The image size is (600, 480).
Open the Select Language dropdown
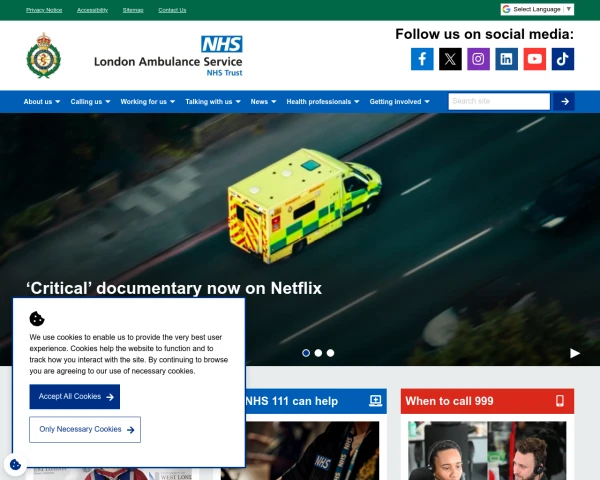click(537, 9)
